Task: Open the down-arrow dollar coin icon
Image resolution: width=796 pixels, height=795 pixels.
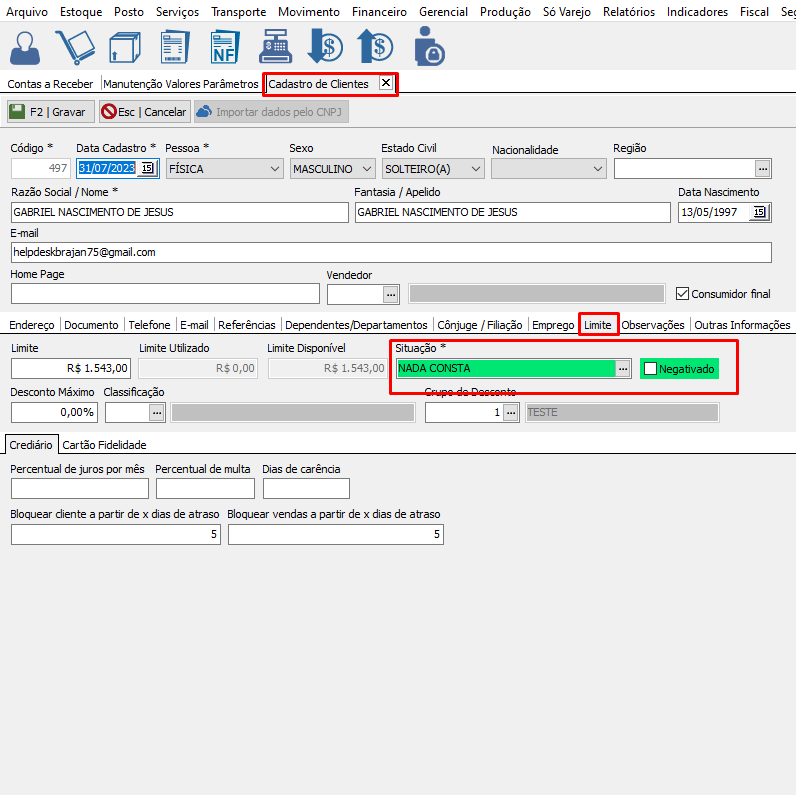Action: [x=325, y=47]
